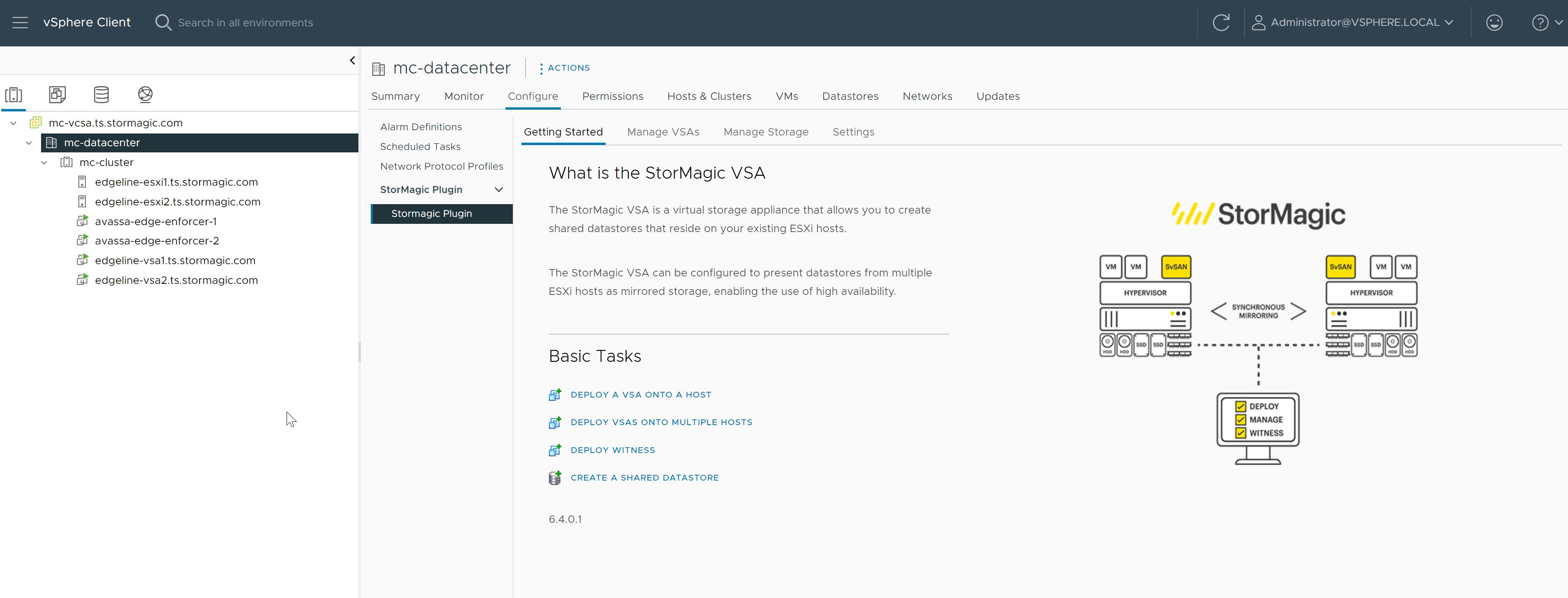Click the cluster icon beside mc-cluster

pos(67,162)
